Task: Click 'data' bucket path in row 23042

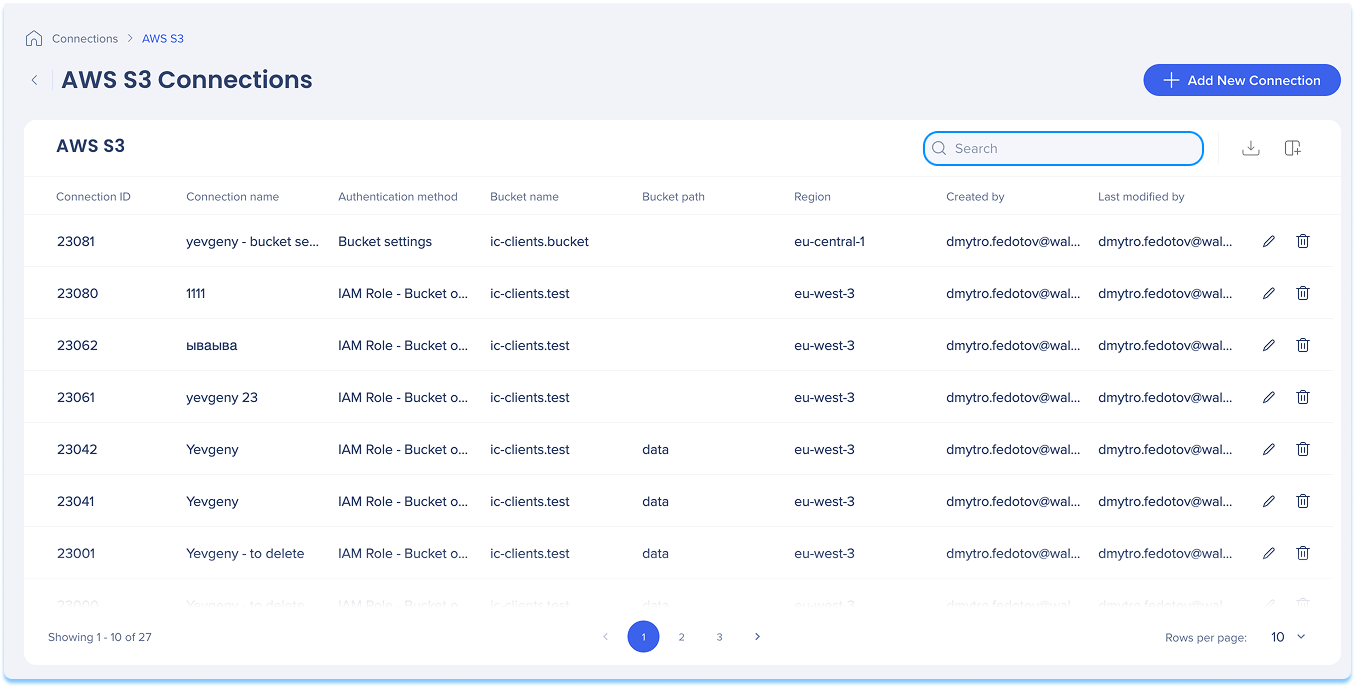Action: tap(655, 449)
